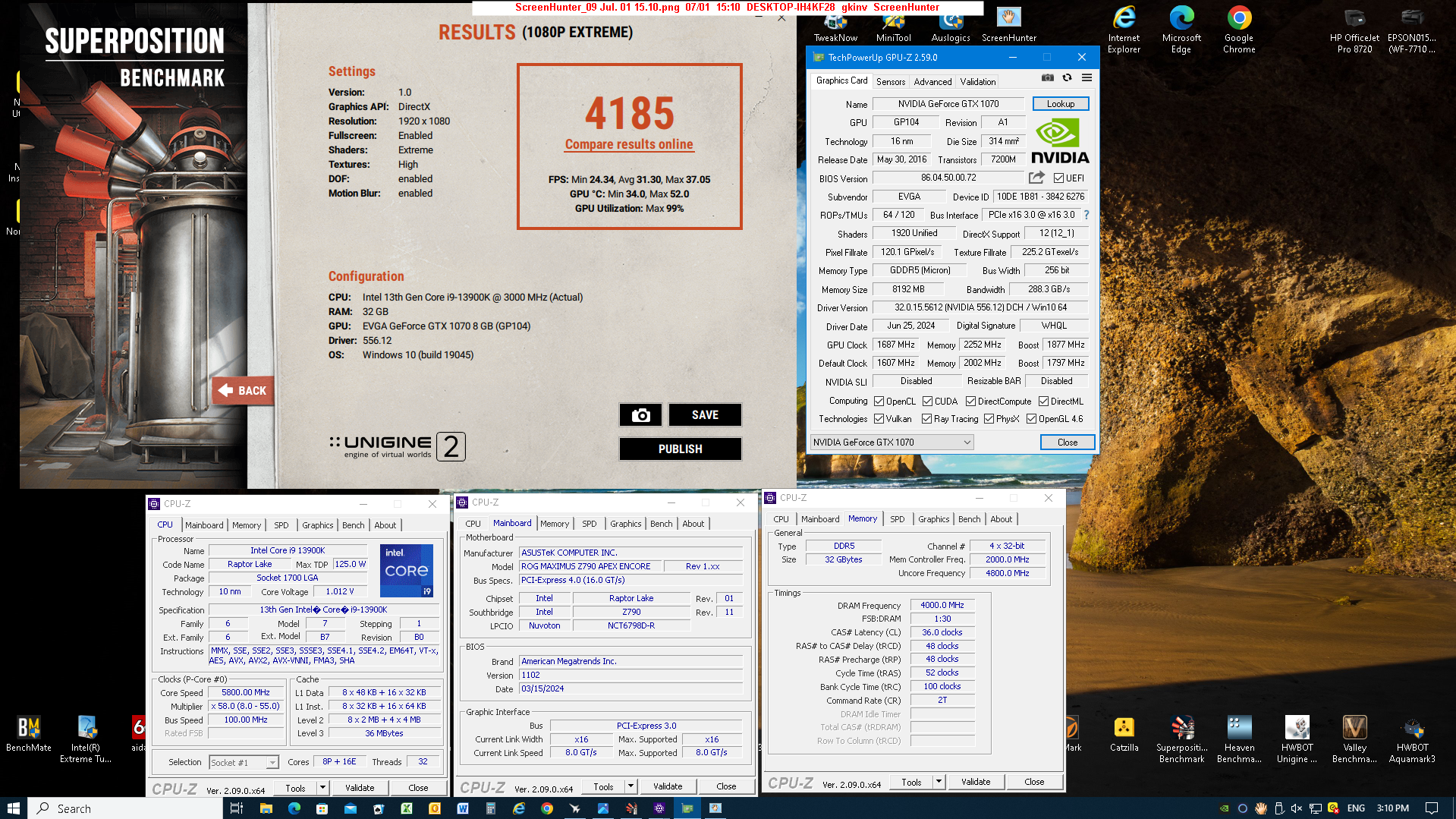Click Compare results online link

point(628,144)
